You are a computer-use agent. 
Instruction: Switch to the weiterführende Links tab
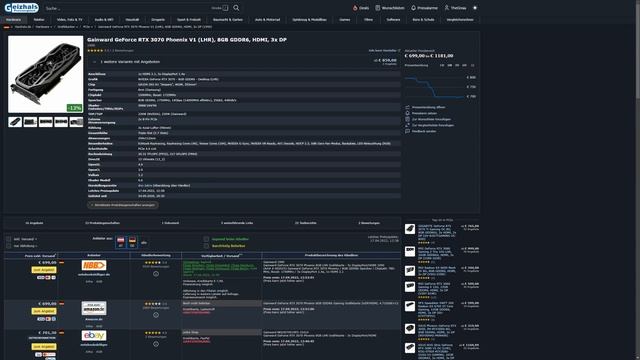click(x=237, y=223)
